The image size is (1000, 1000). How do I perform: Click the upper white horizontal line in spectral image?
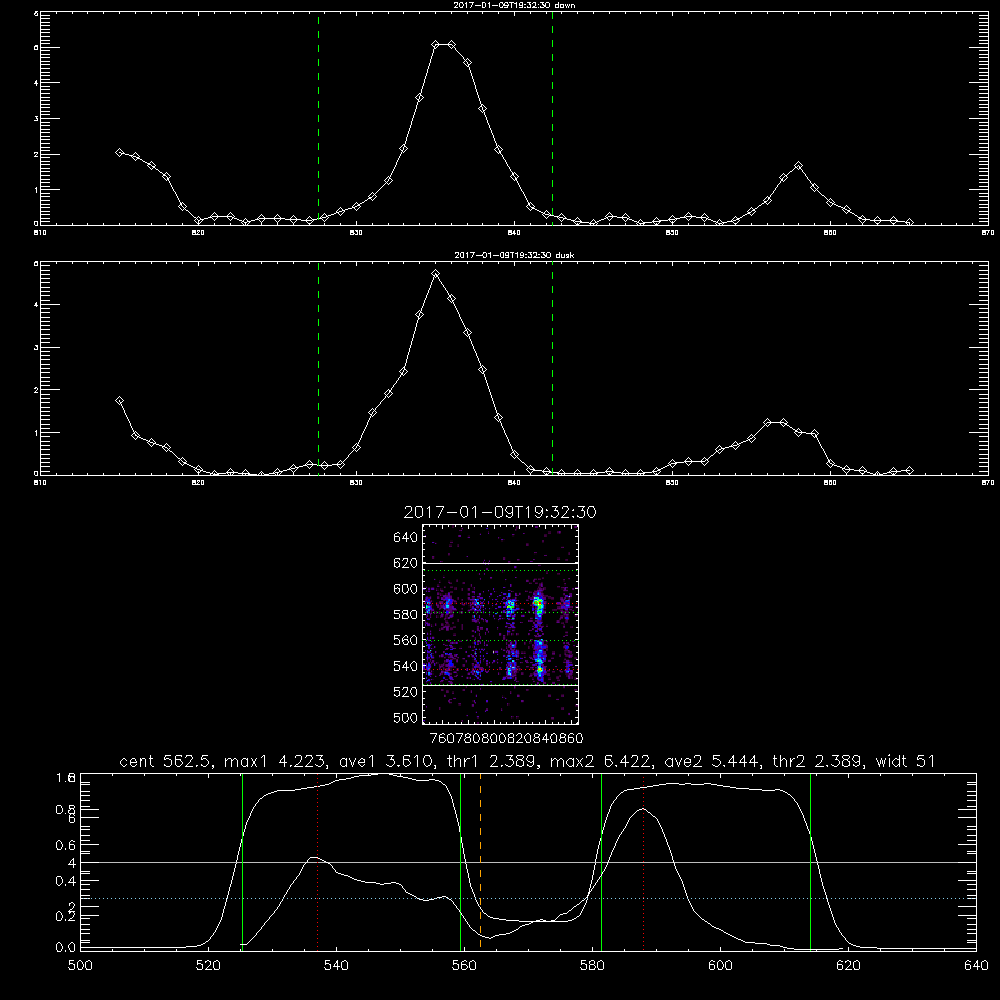tap(500, 563)
